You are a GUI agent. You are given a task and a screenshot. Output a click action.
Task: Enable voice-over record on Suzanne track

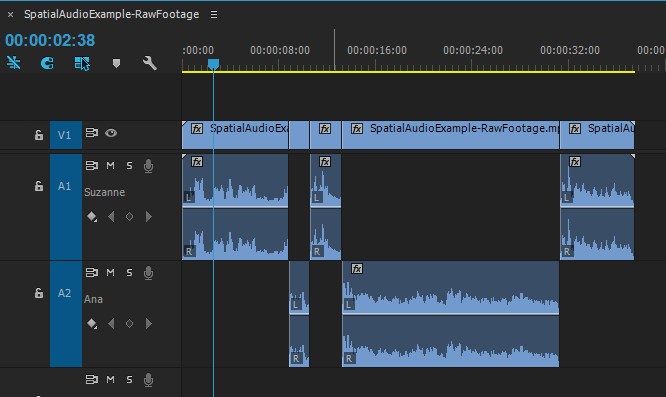tap(148, 166)
